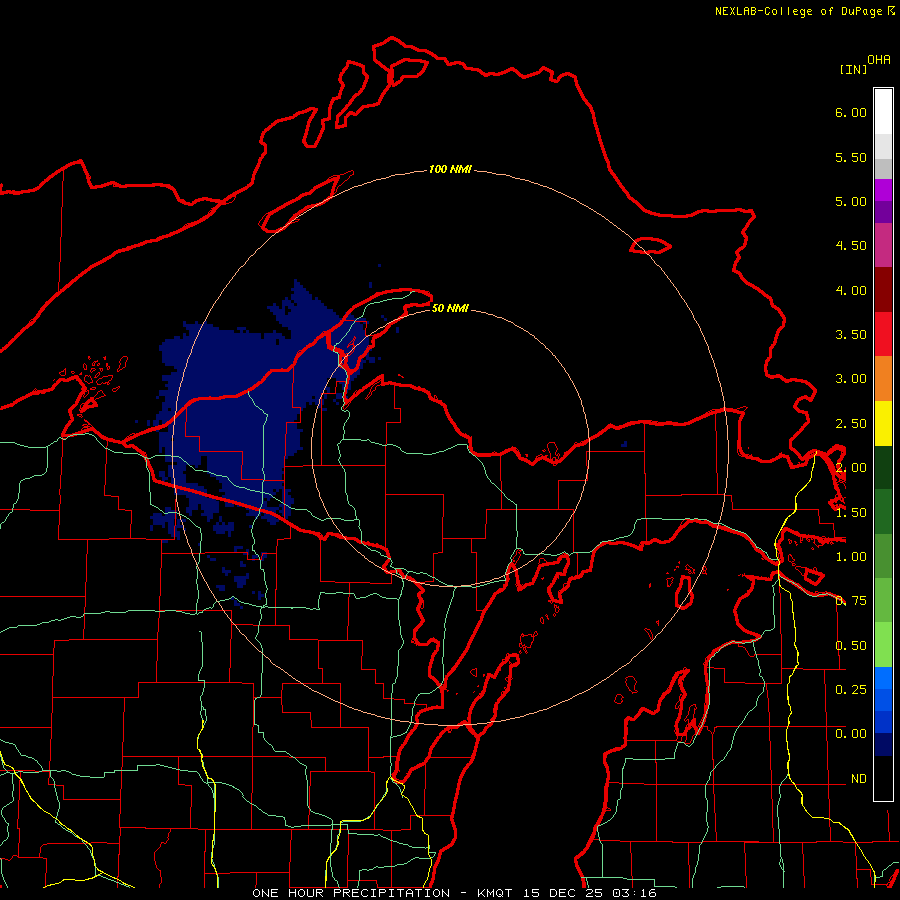Select the 0.50 legend value
Screen dimensions: 900x900
click(851, 646)
